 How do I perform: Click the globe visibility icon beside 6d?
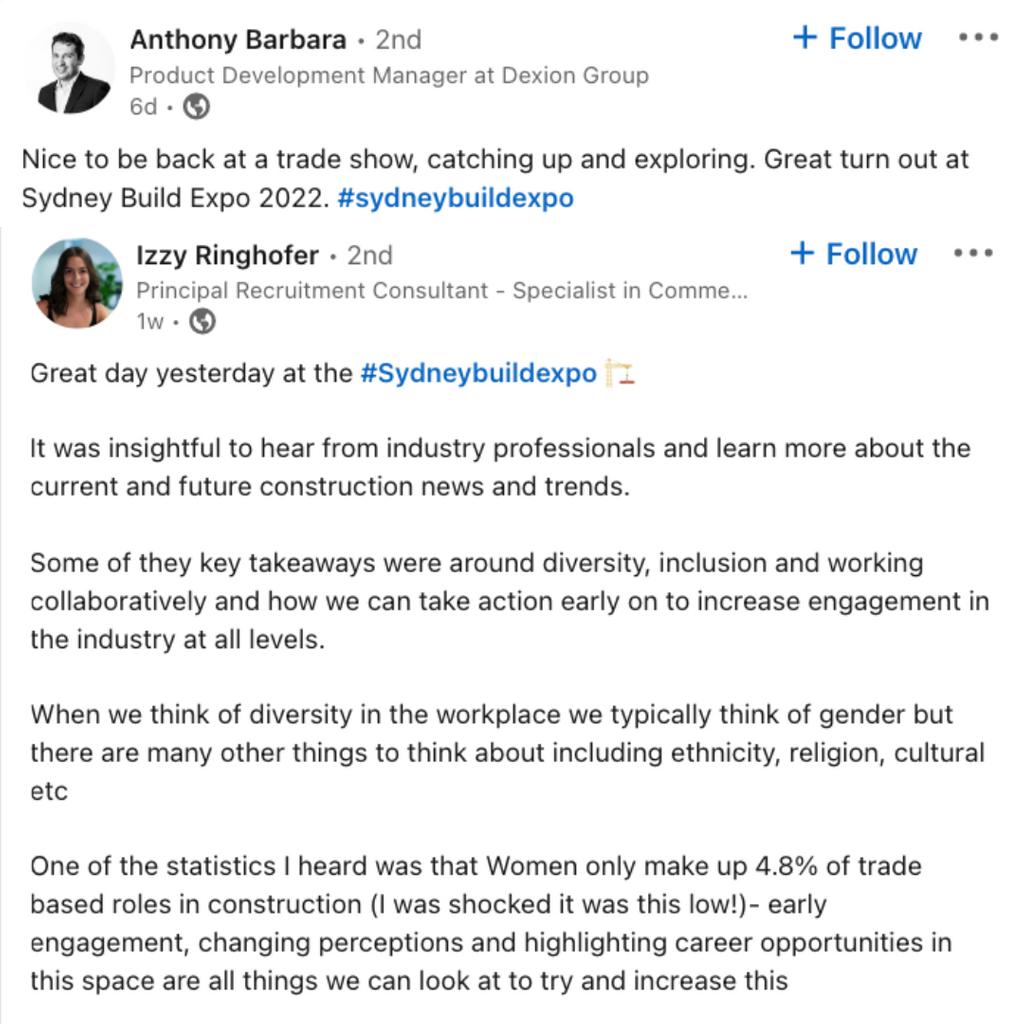(196, 106)
